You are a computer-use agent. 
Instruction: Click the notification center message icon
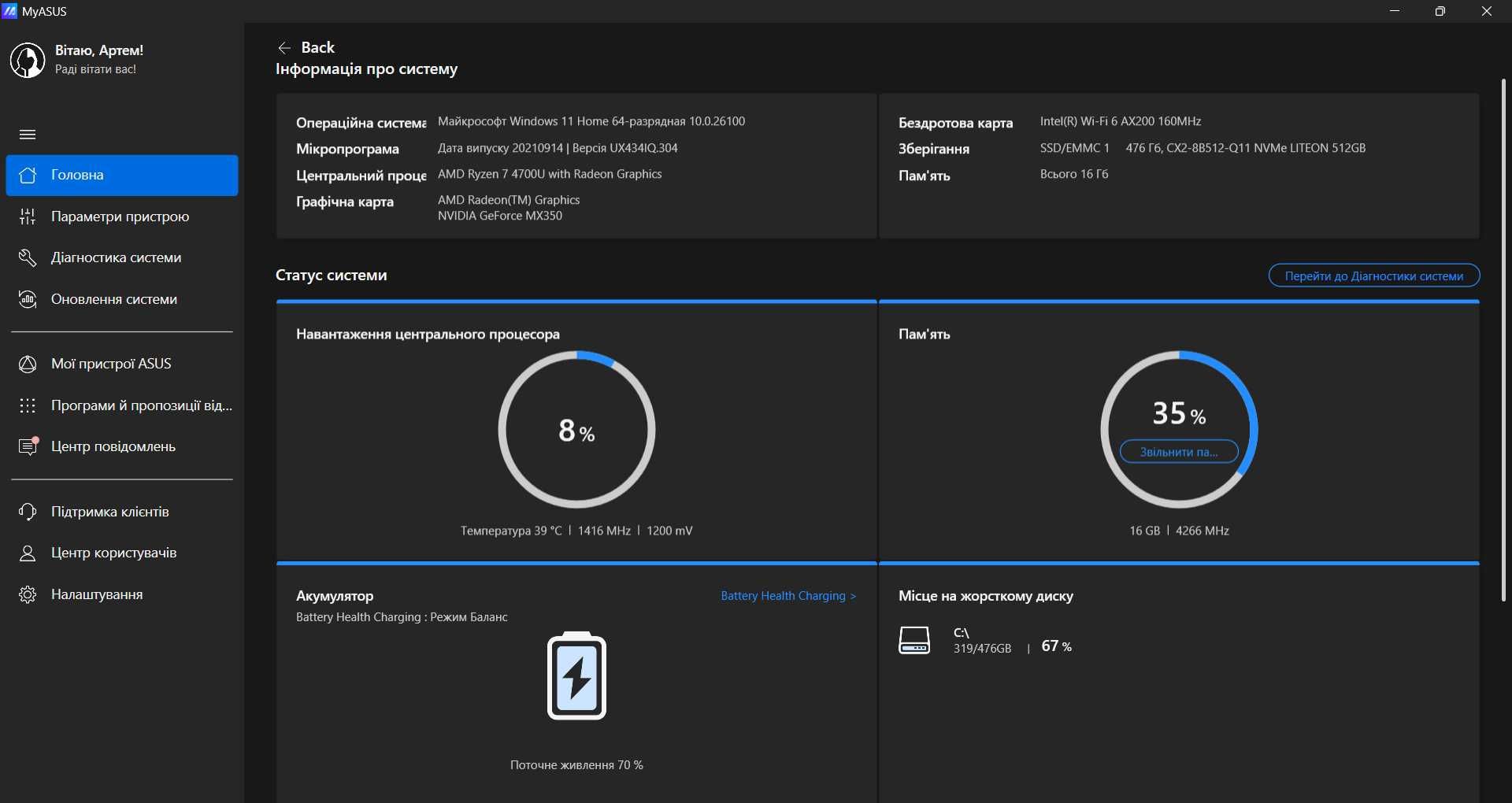coord(28,446)
